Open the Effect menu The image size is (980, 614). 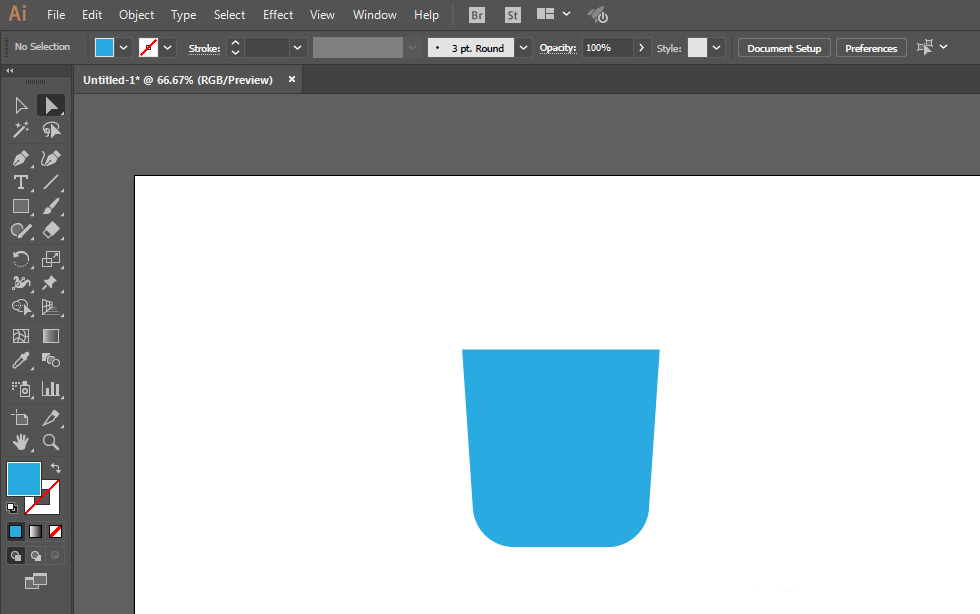click(x=278, y=15)
